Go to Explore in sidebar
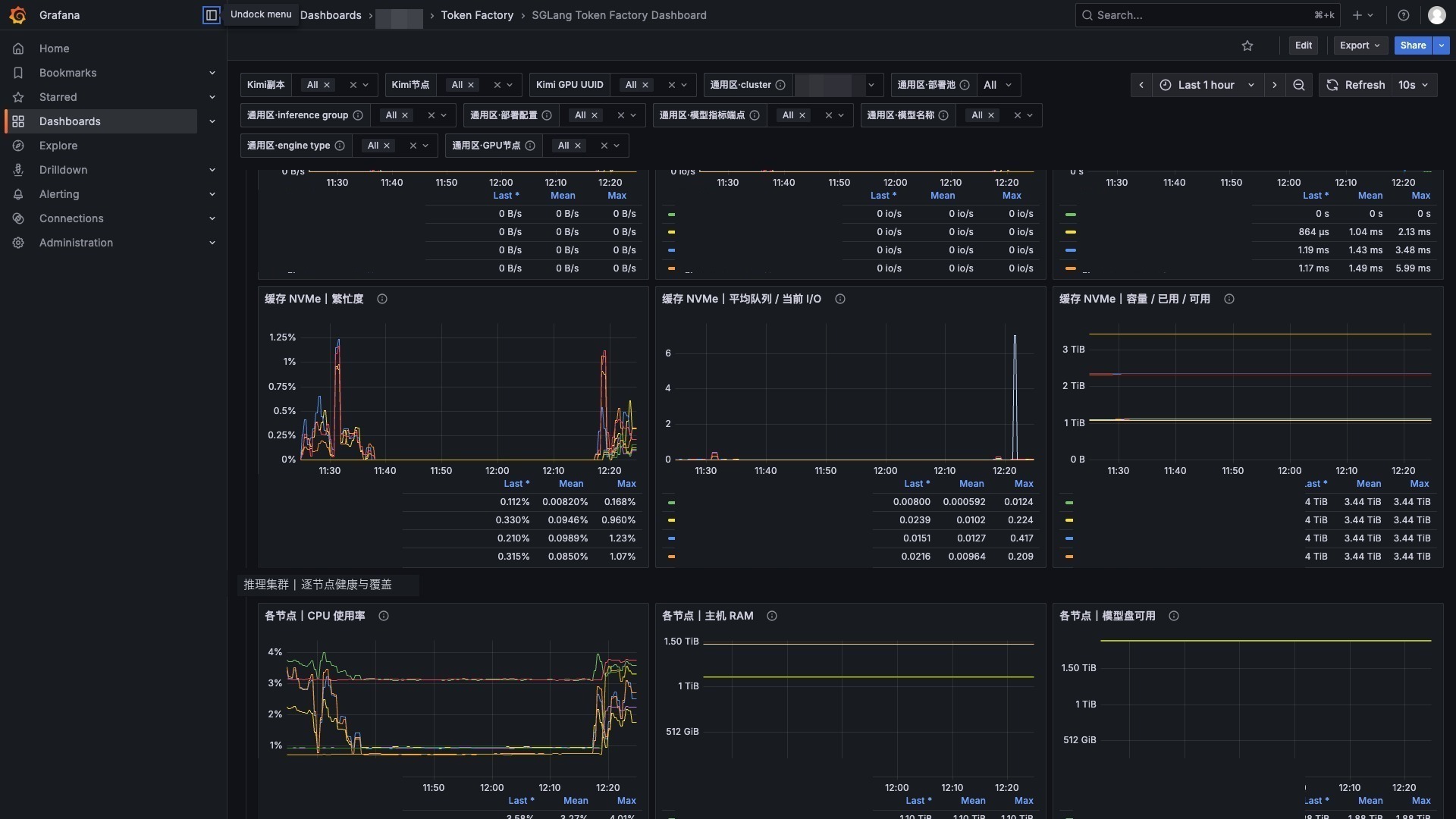Viewport: 1456px width, 819px height. (58, 146)
